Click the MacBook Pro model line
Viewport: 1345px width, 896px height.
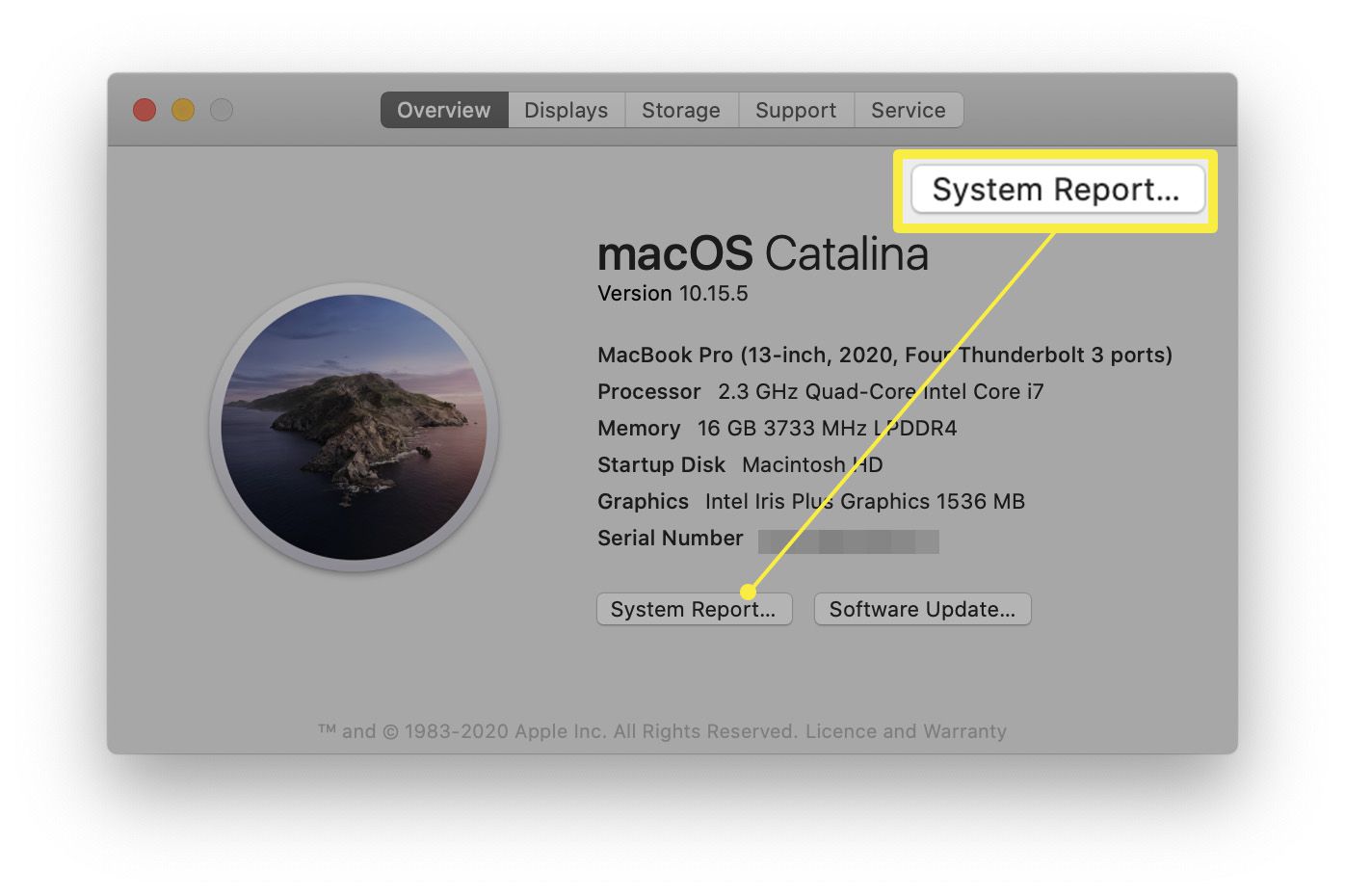click(884, 355)
